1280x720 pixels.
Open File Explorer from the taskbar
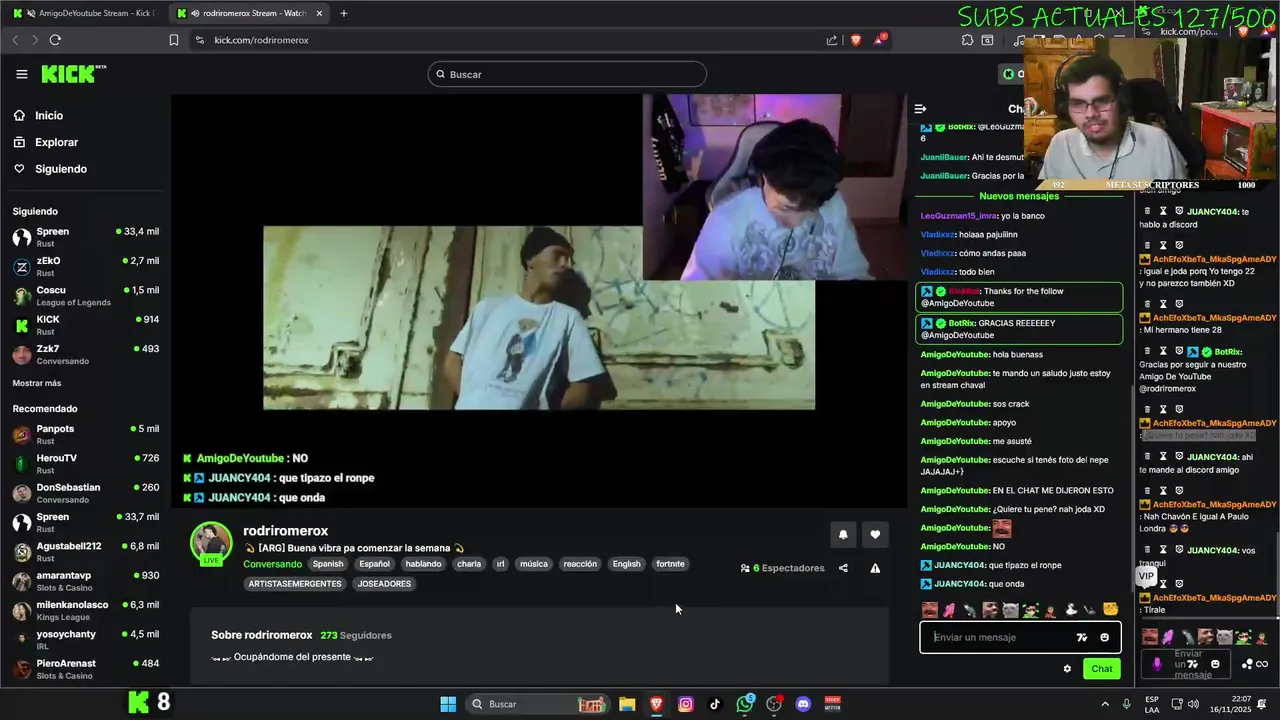(x=627, y=704)
